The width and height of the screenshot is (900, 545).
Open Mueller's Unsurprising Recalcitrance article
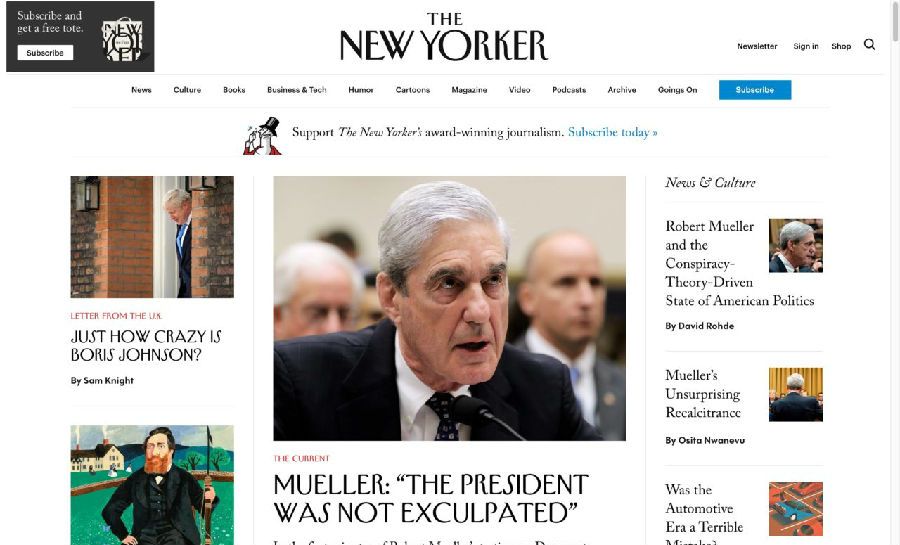tap(703, 394)
